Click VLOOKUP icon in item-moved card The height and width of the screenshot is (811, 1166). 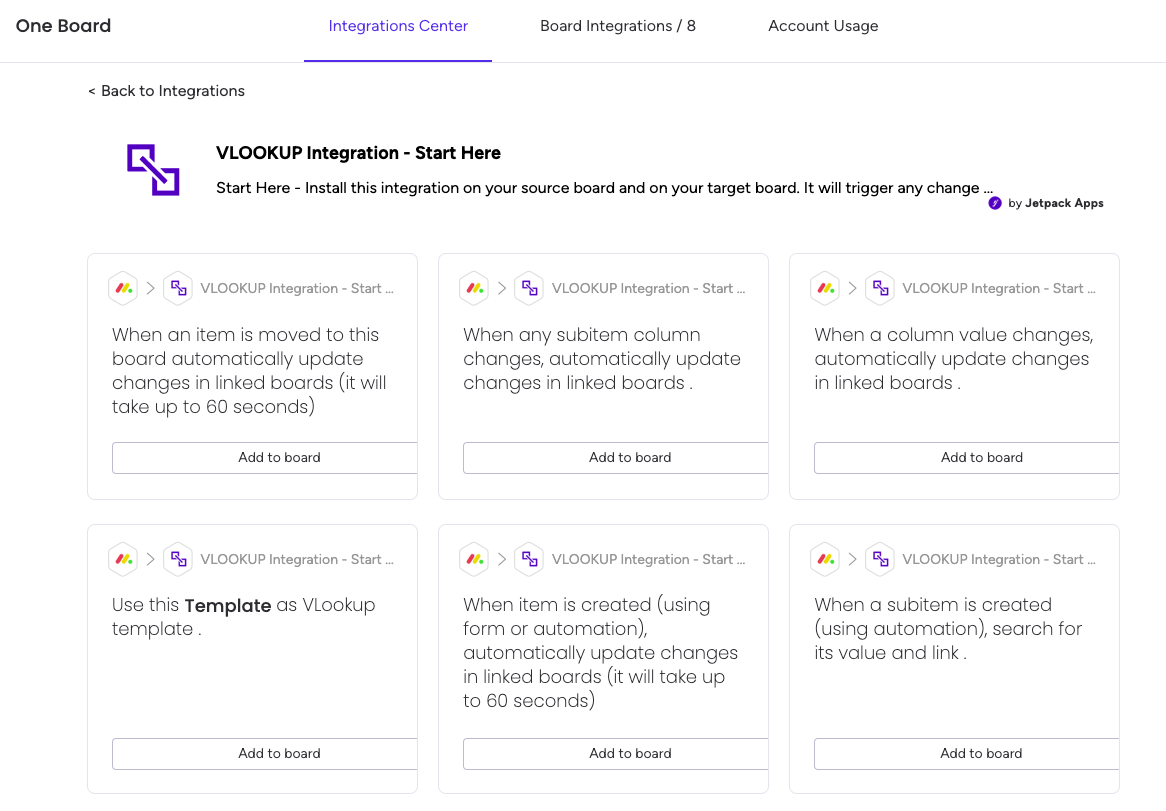click(178, 288)
